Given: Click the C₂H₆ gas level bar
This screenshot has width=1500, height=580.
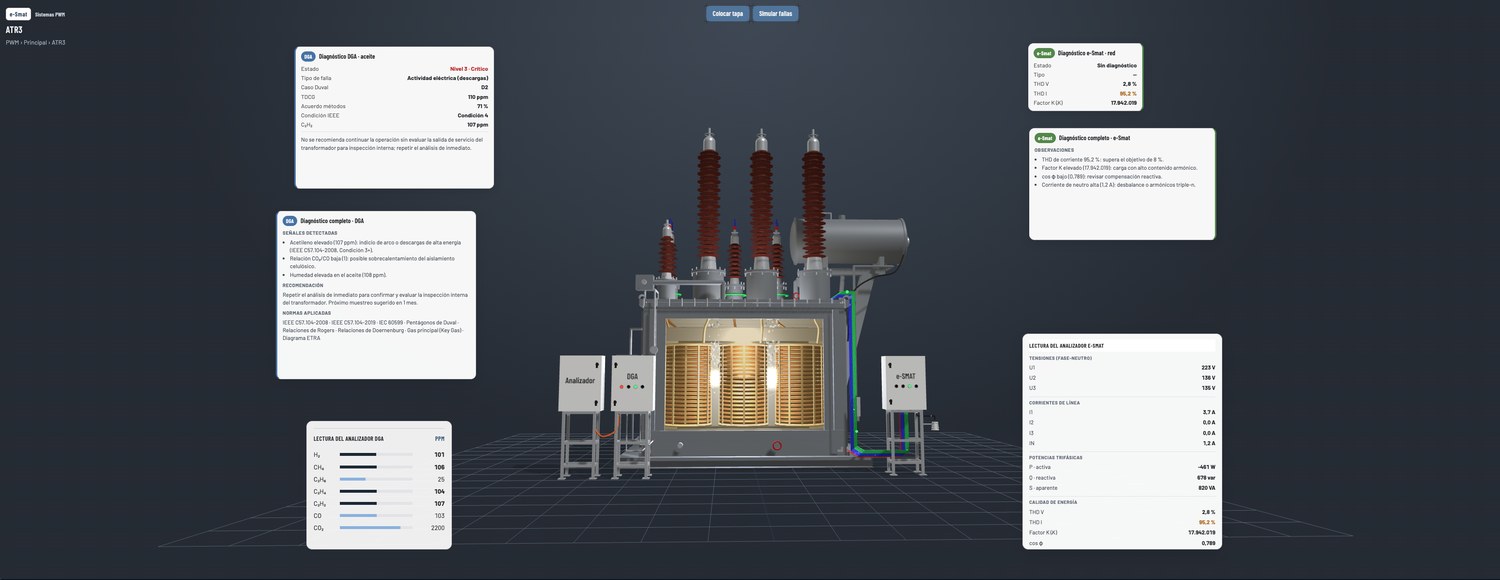Looking at the screenshot, I should 376,479.
